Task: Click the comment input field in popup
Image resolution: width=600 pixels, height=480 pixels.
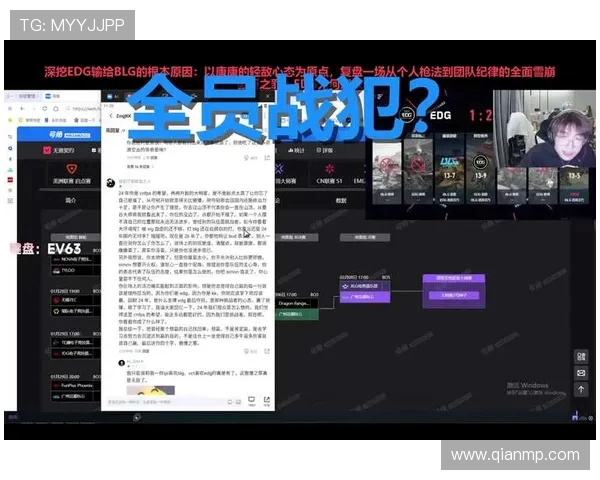Action: click(x=166, y=402)
